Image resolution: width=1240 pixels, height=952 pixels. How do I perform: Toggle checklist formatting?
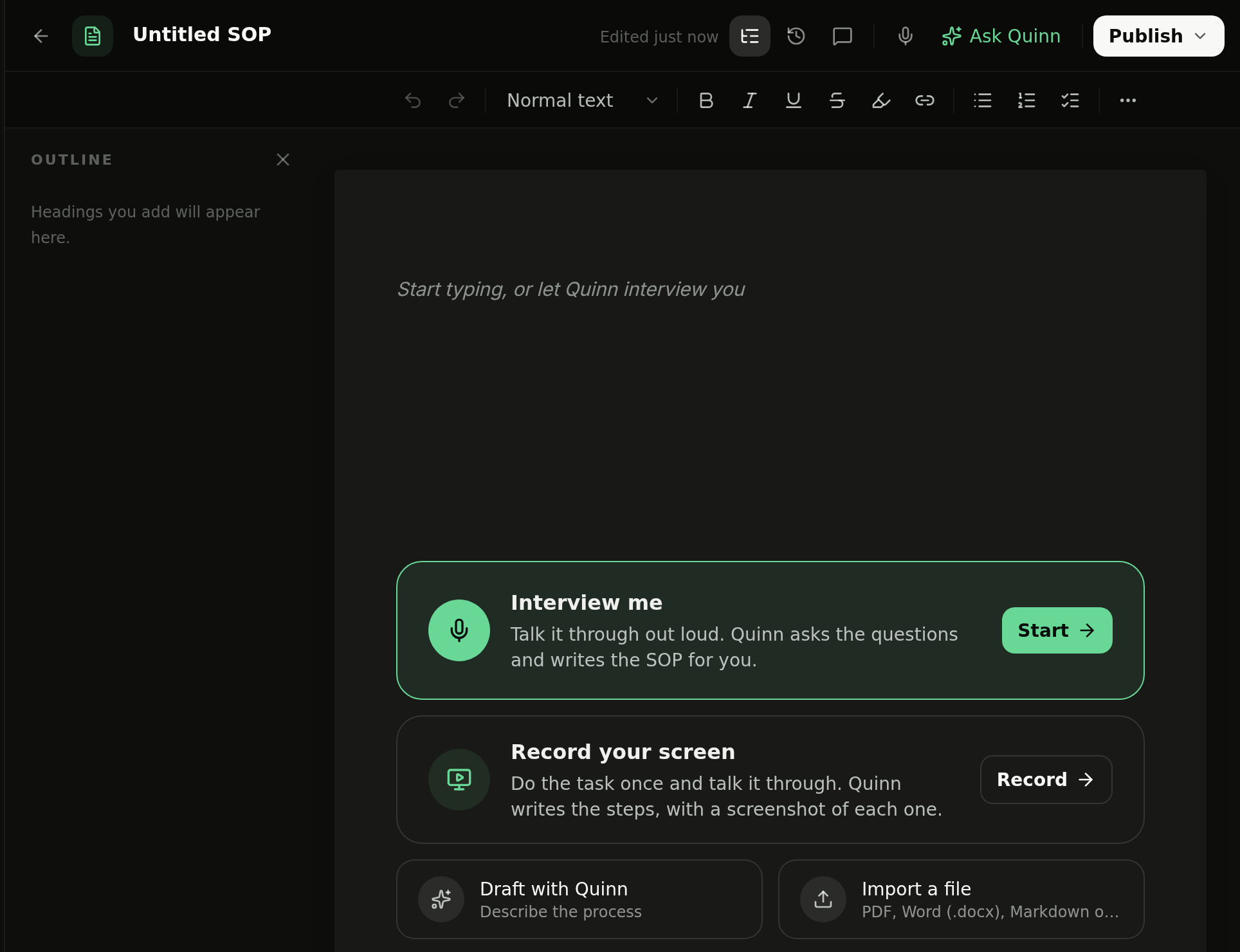point(1070,100)
